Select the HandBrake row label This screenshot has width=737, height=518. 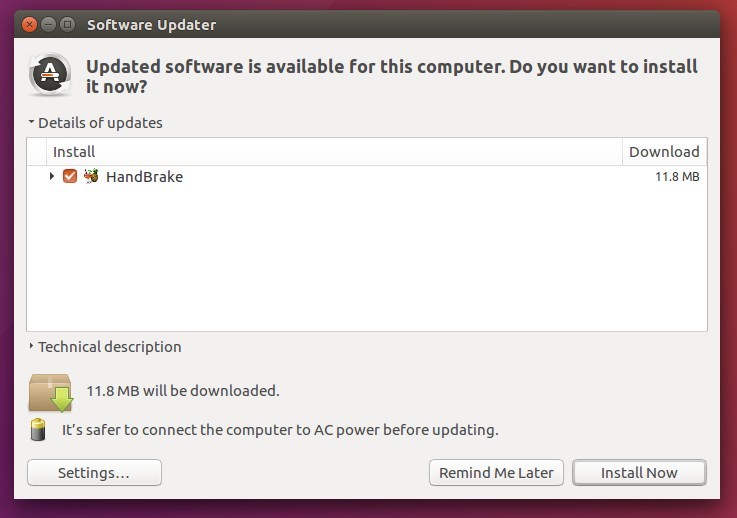point(144,177)
